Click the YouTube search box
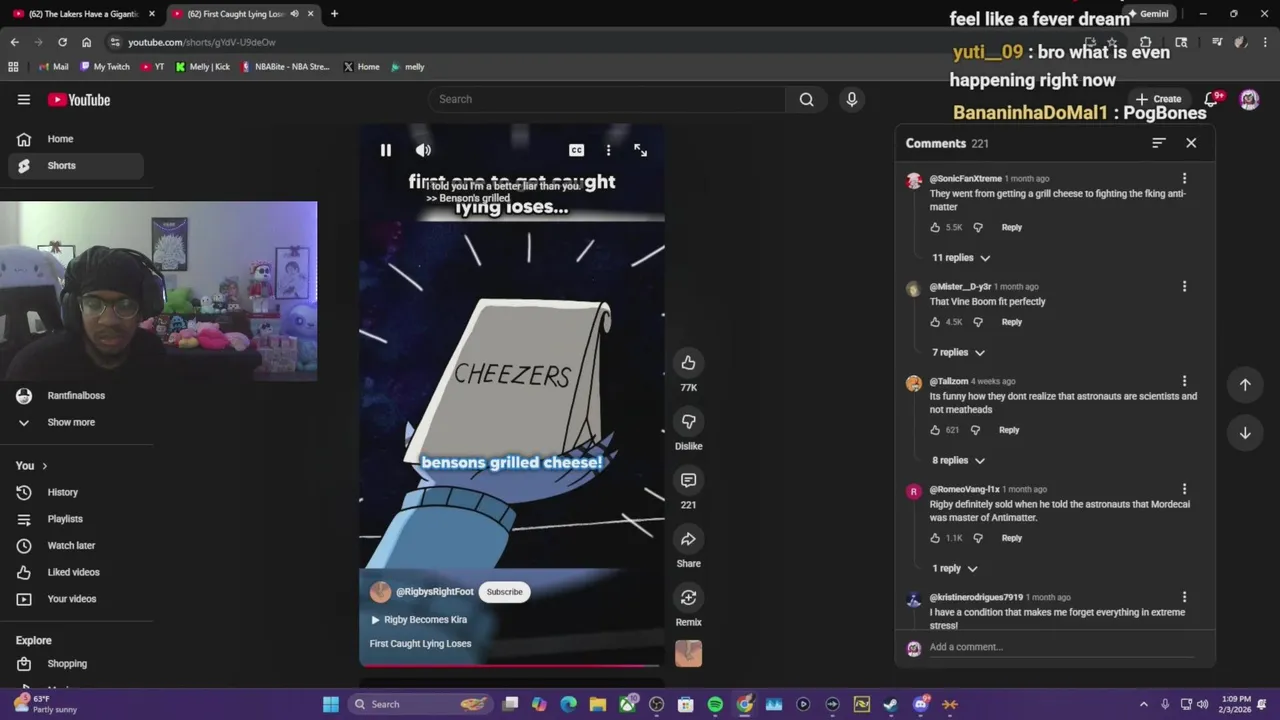Screen dimensions: 1280x720 tap(608, 99)
